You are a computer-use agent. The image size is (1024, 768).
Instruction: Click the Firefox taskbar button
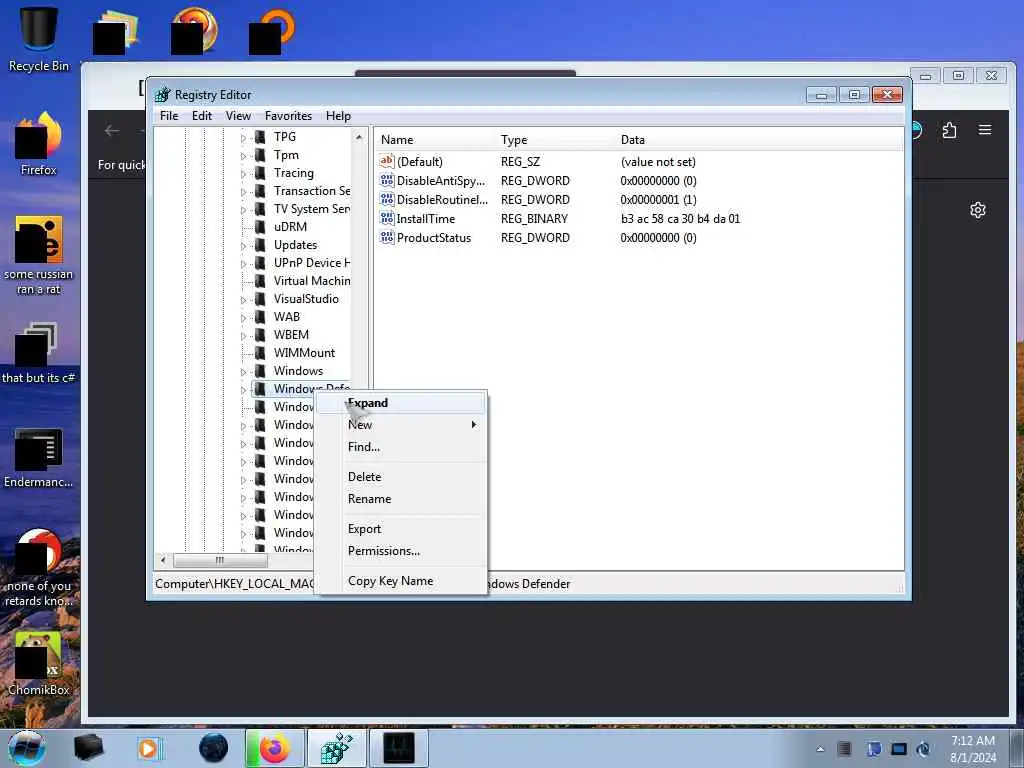click(274, 748)
